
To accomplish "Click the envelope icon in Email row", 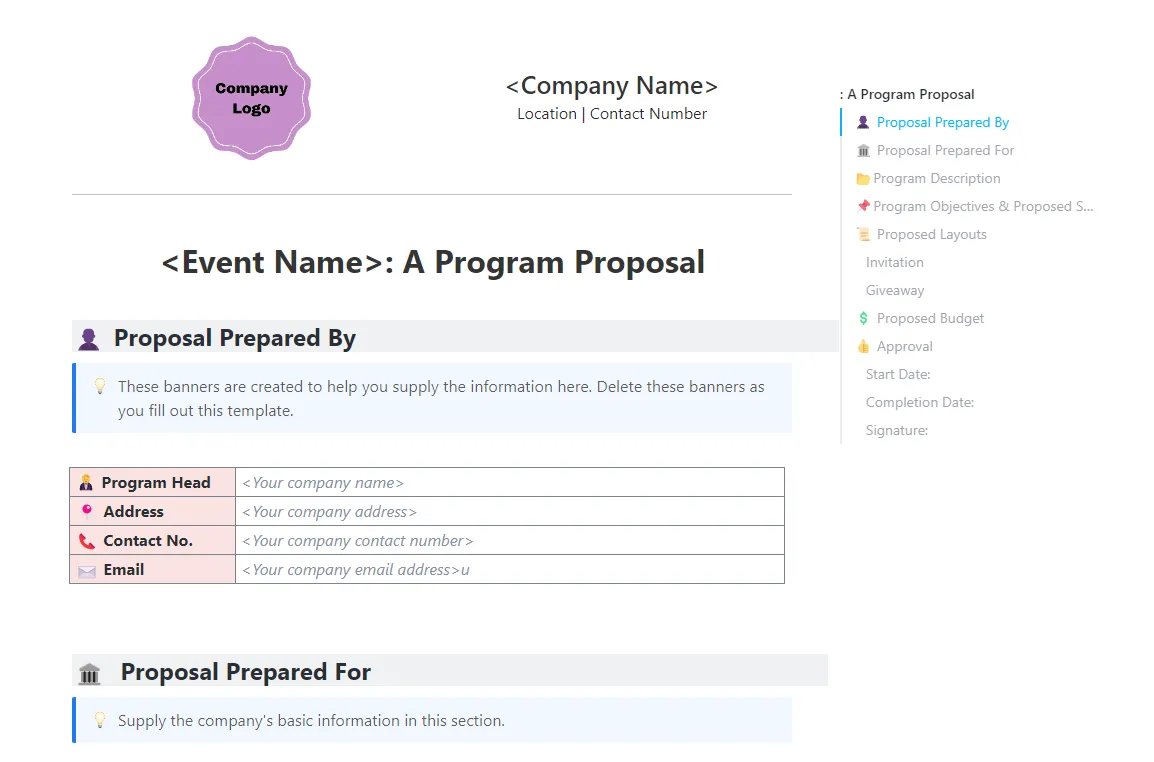I will (87, 571).
